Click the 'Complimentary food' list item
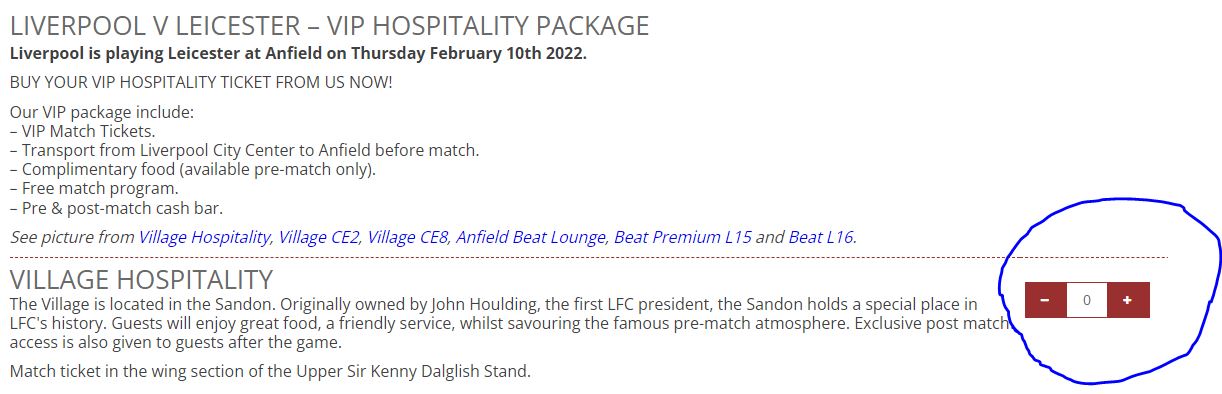The width and height of the screenshot is (1222, 394). click(x=193, y=169)
